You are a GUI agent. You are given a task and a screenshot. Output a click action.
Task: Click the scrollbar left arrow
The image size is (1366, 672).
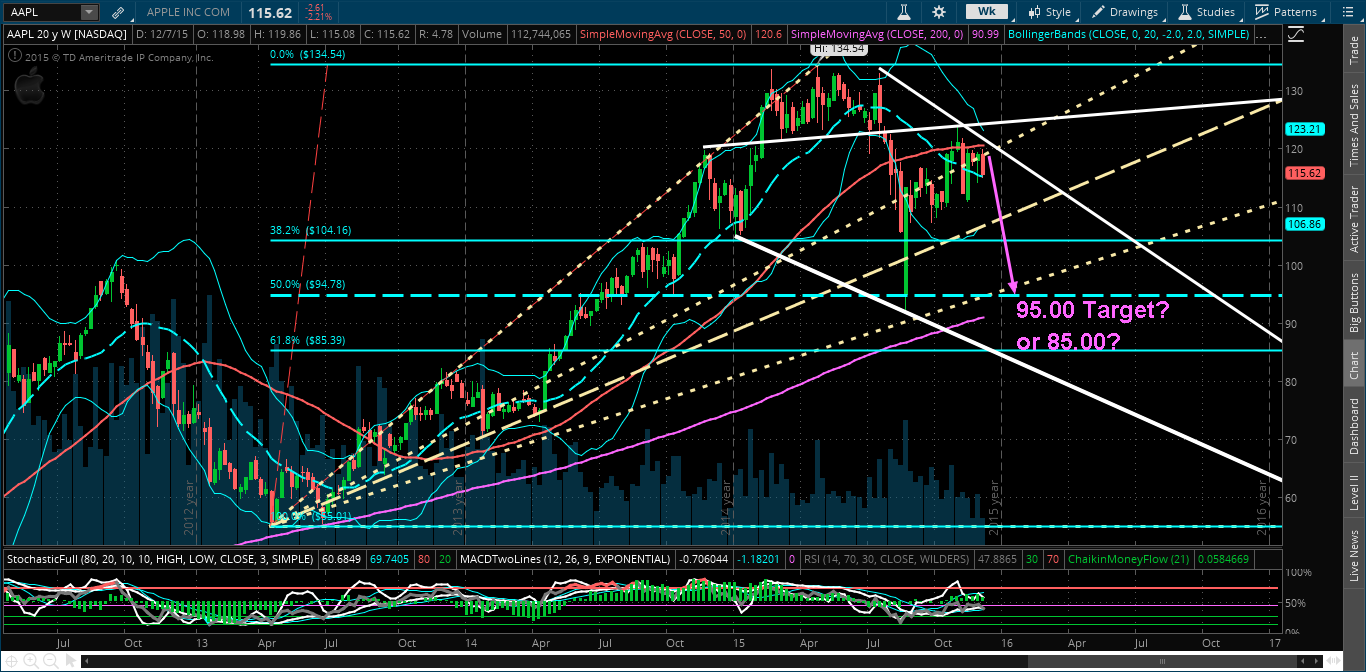87,661
